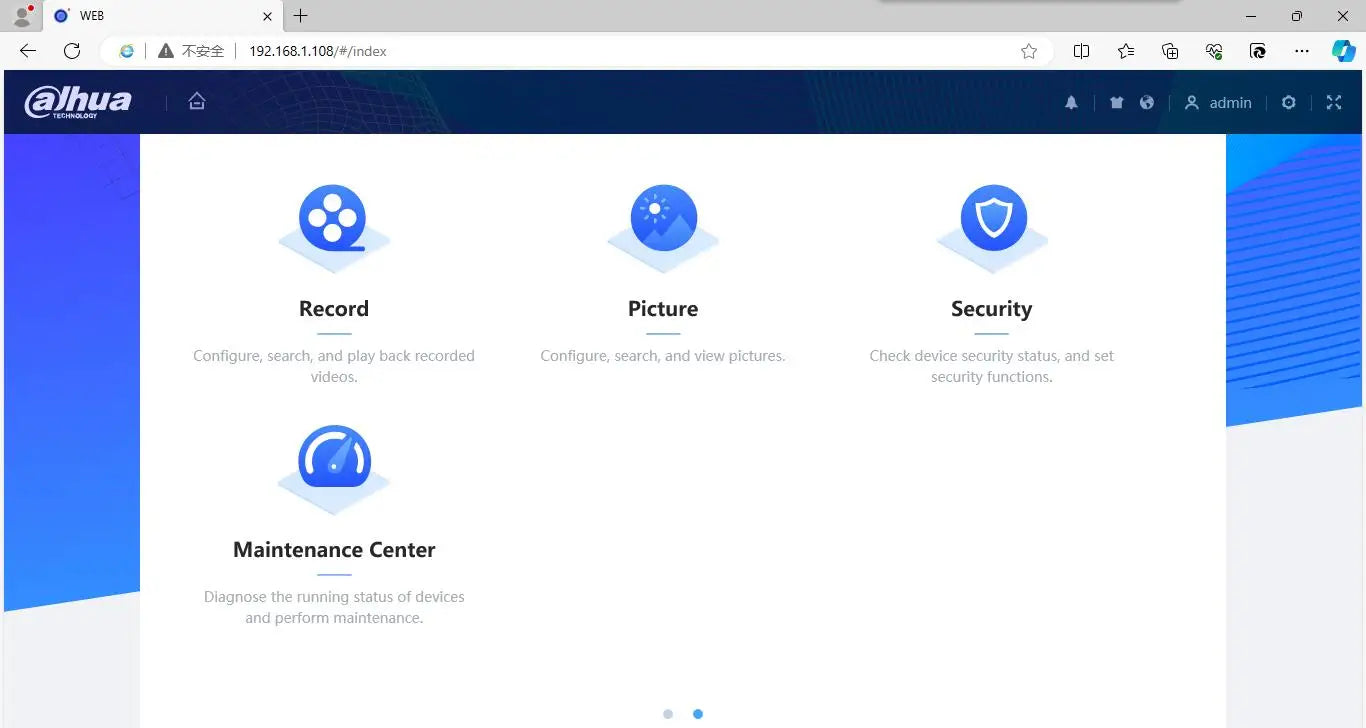Screen dimensions: 1366x728
Task: Select second page dot indicator
Action: (x=698, y=714)
